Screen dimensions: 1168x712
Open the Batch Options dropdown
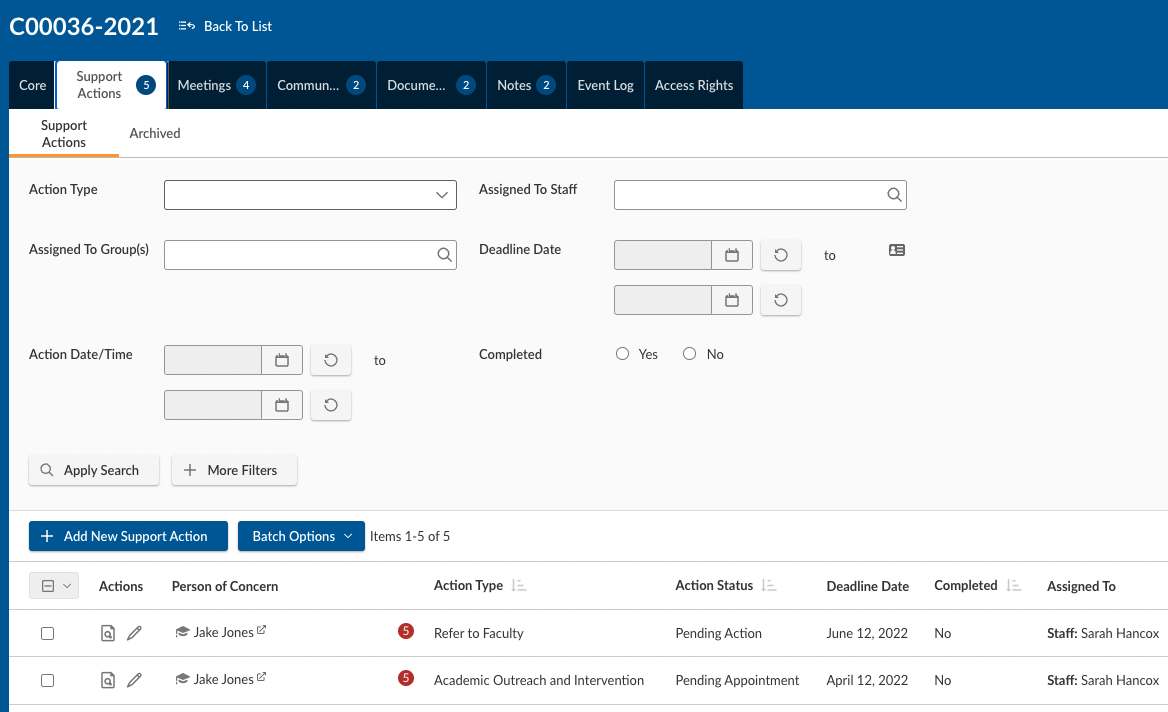pyautogui.click(x=301, y=536)
